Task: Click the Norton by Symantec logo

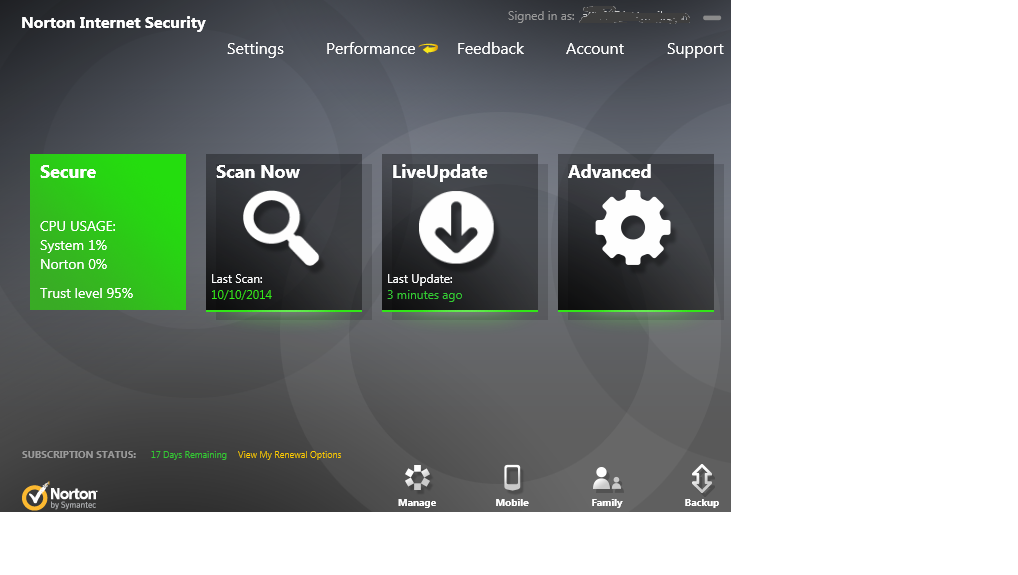Action: 60,496
